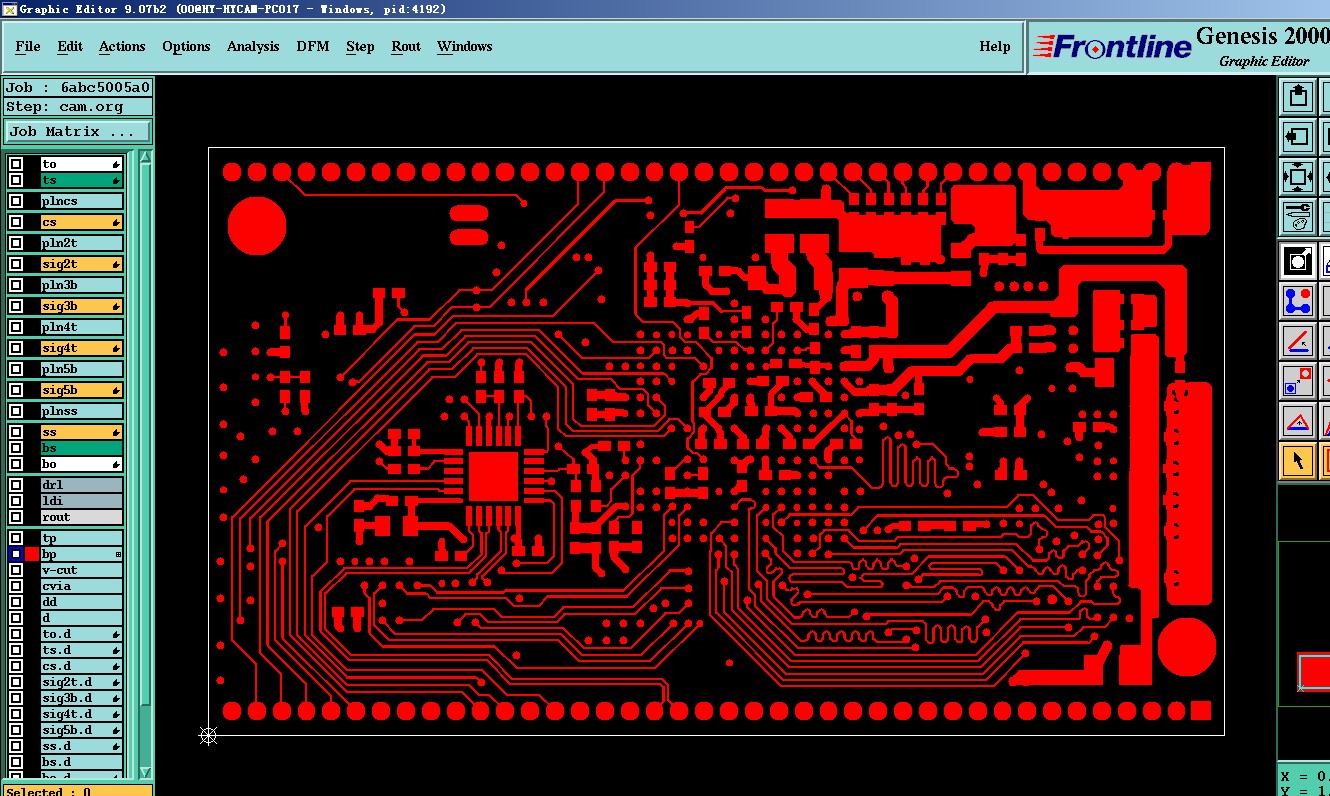Click the Job 6abc5005a0 label
The image size is (1330, 796).
pyautogui.click(x=78, y=87)
